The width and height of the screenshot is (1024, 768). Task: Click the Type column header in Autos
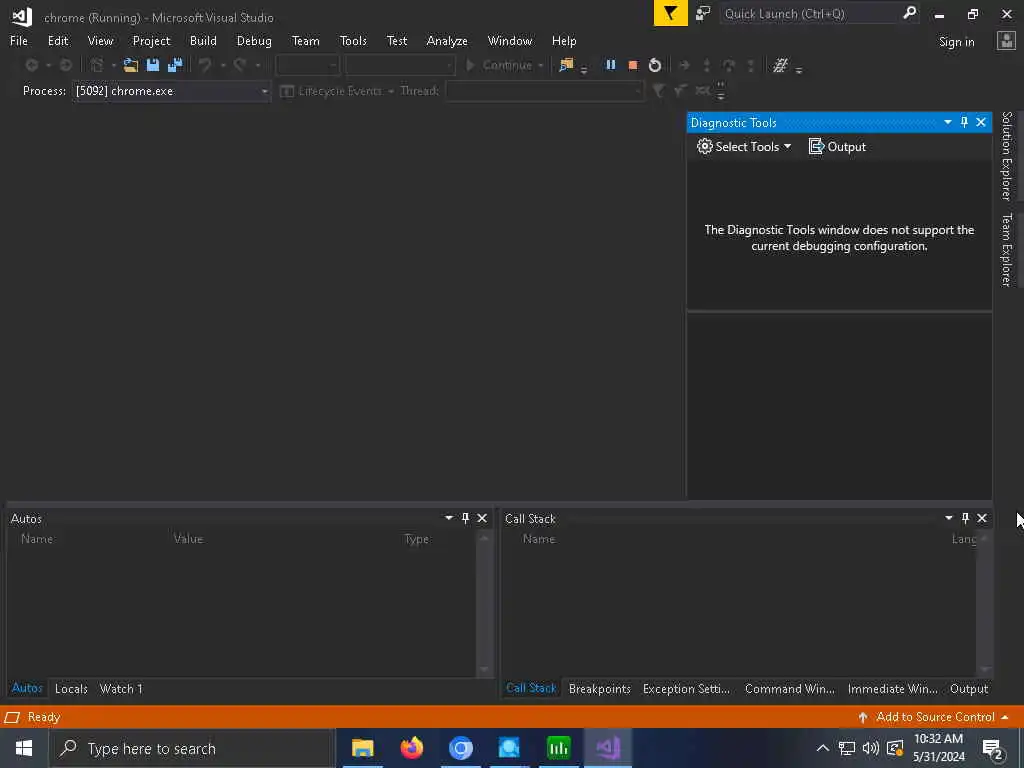click(416, 539)
